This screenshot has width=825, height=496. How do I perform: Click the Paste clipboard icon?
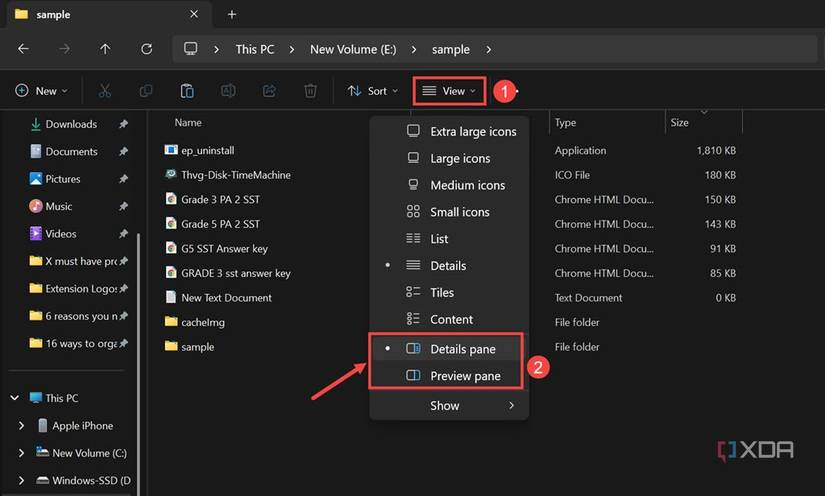click(x=187, y=91)
